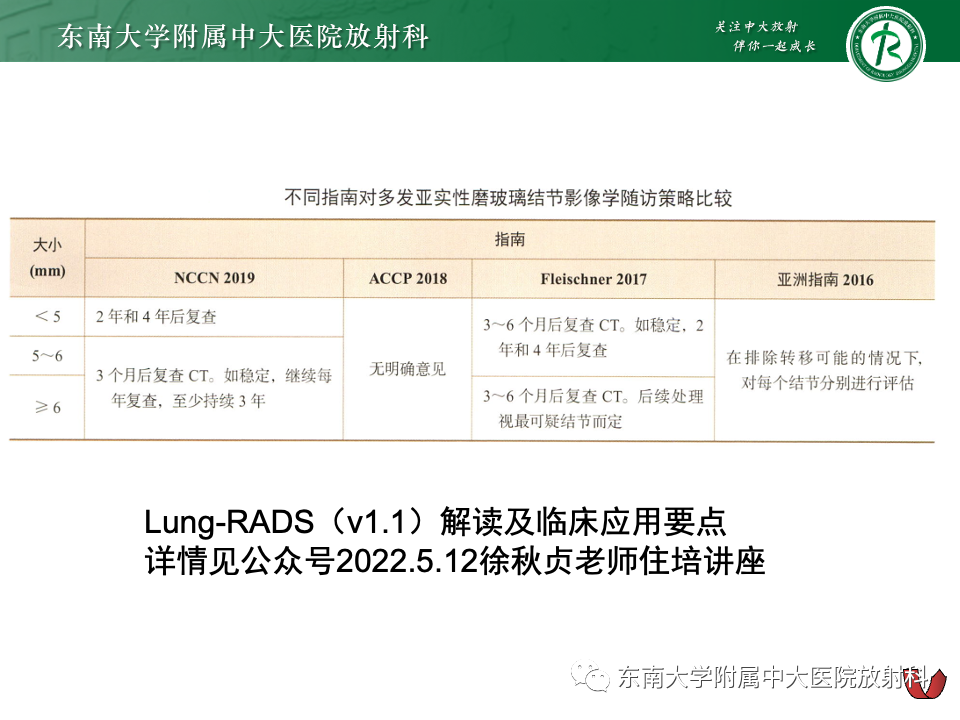960x720 pixels.
Task: Click the 指南 header cell
Action: (x=509, y=239)
